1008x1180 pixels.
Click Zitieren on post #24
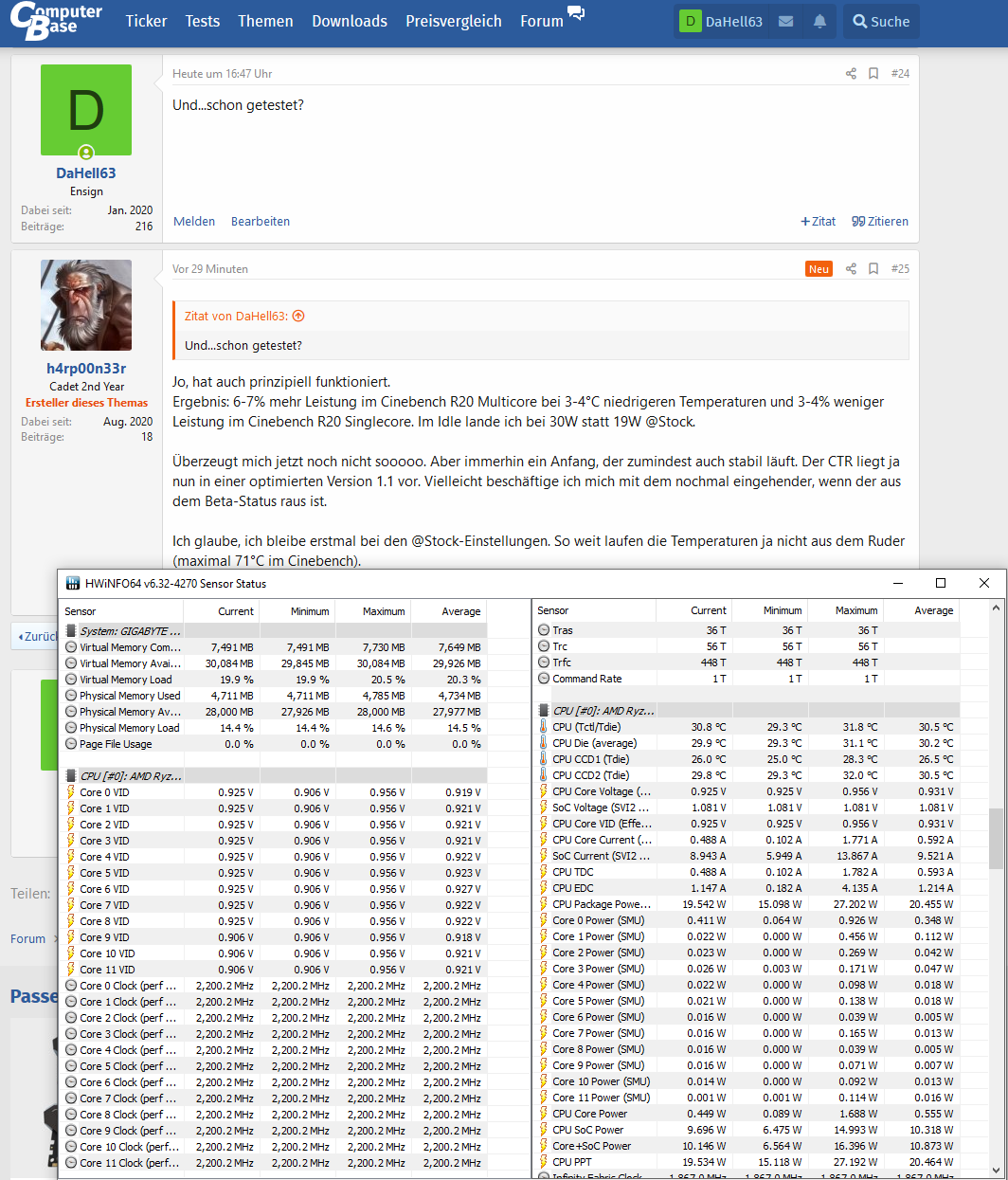880,221
